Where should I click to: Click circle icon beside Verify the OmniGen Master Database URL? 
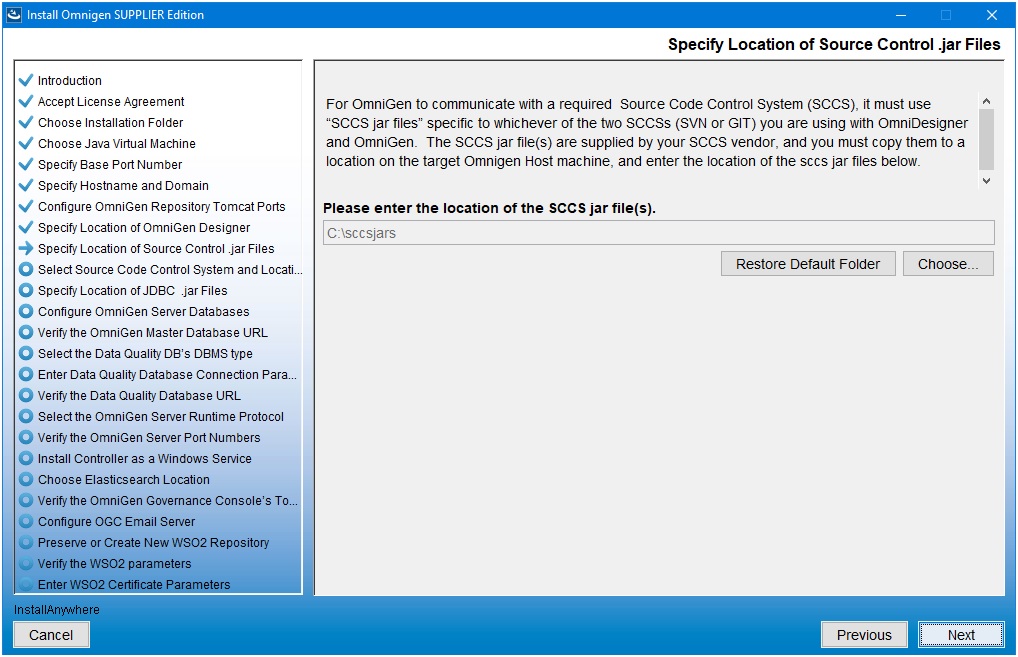coord(26,332)
